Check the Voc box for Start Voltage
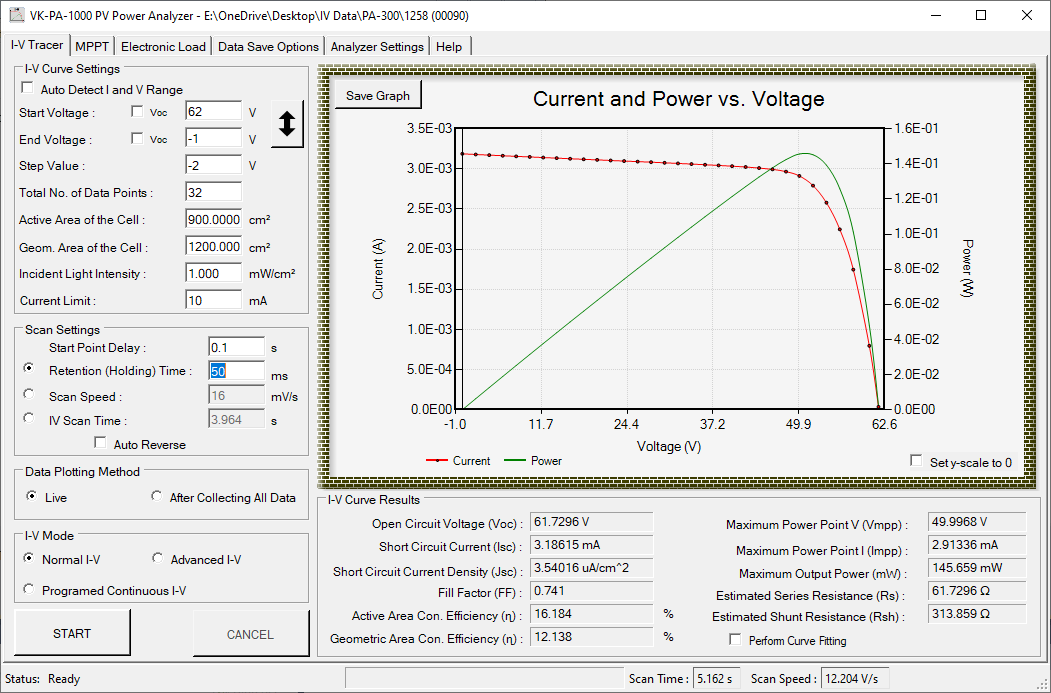The height and width of the screenshot is (693, 1051). tap(137, 111)
